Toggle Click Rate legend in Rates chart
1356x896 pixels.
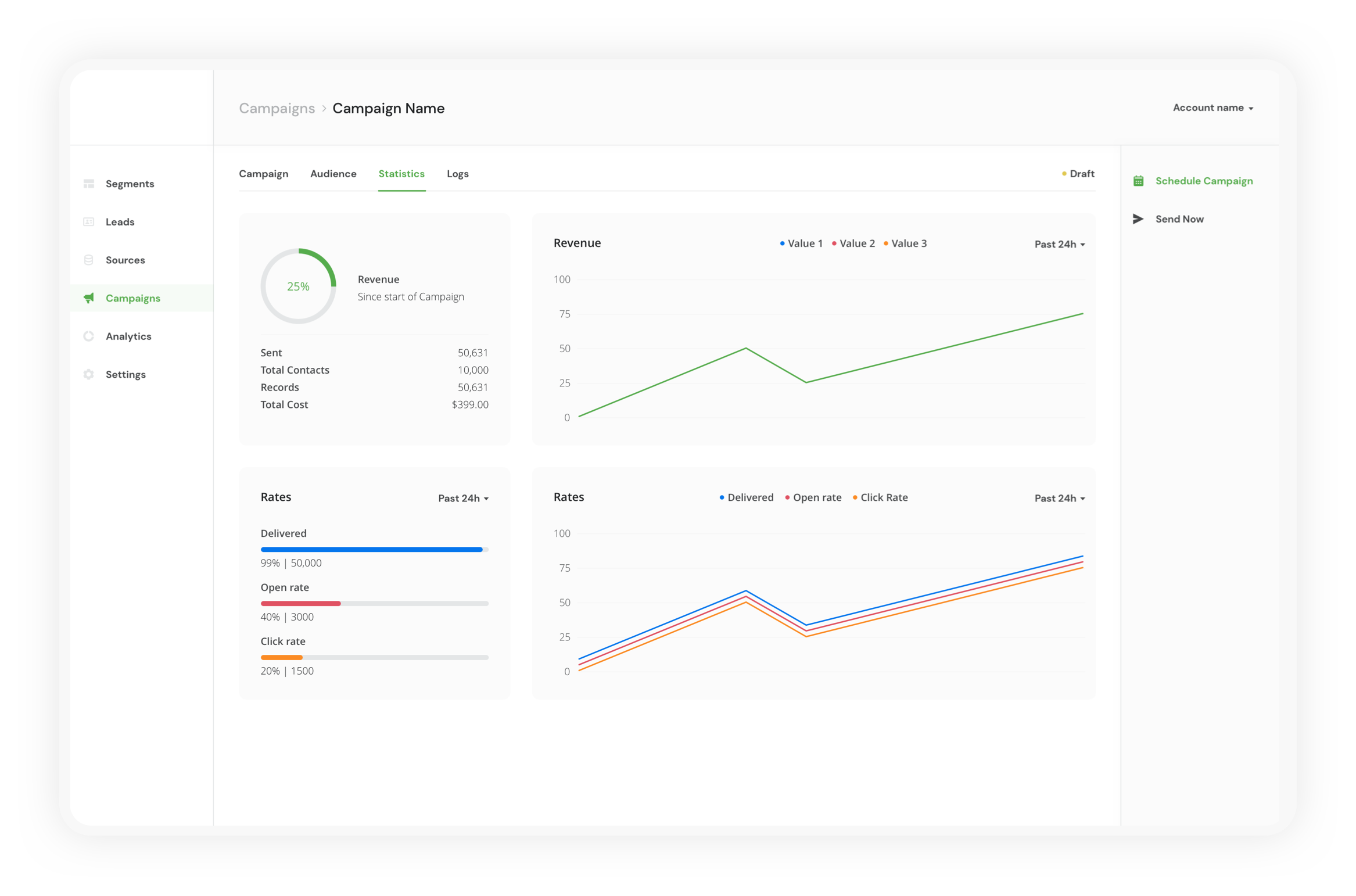[x=880, y=497]
